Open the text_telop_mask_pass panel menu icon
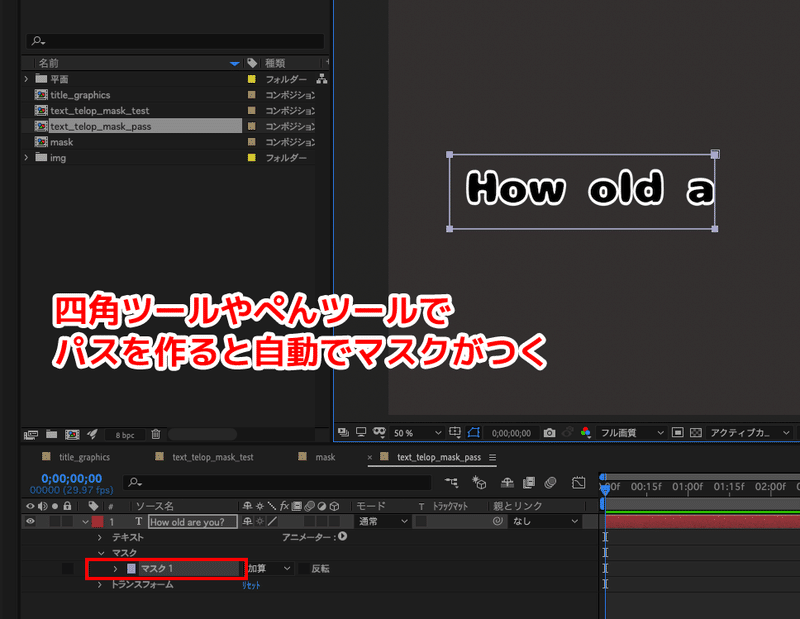The image size is (800, 619). click(x=492, y=457)
